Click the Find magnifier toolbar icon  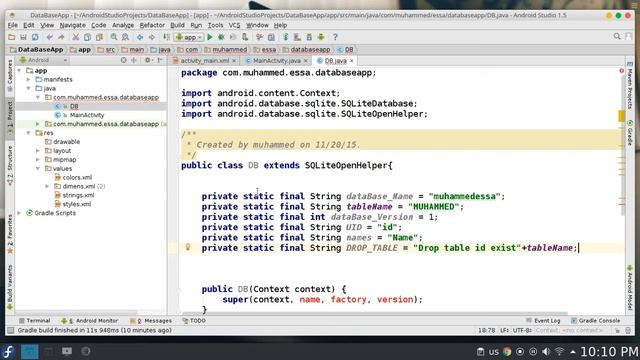(114, 37)
